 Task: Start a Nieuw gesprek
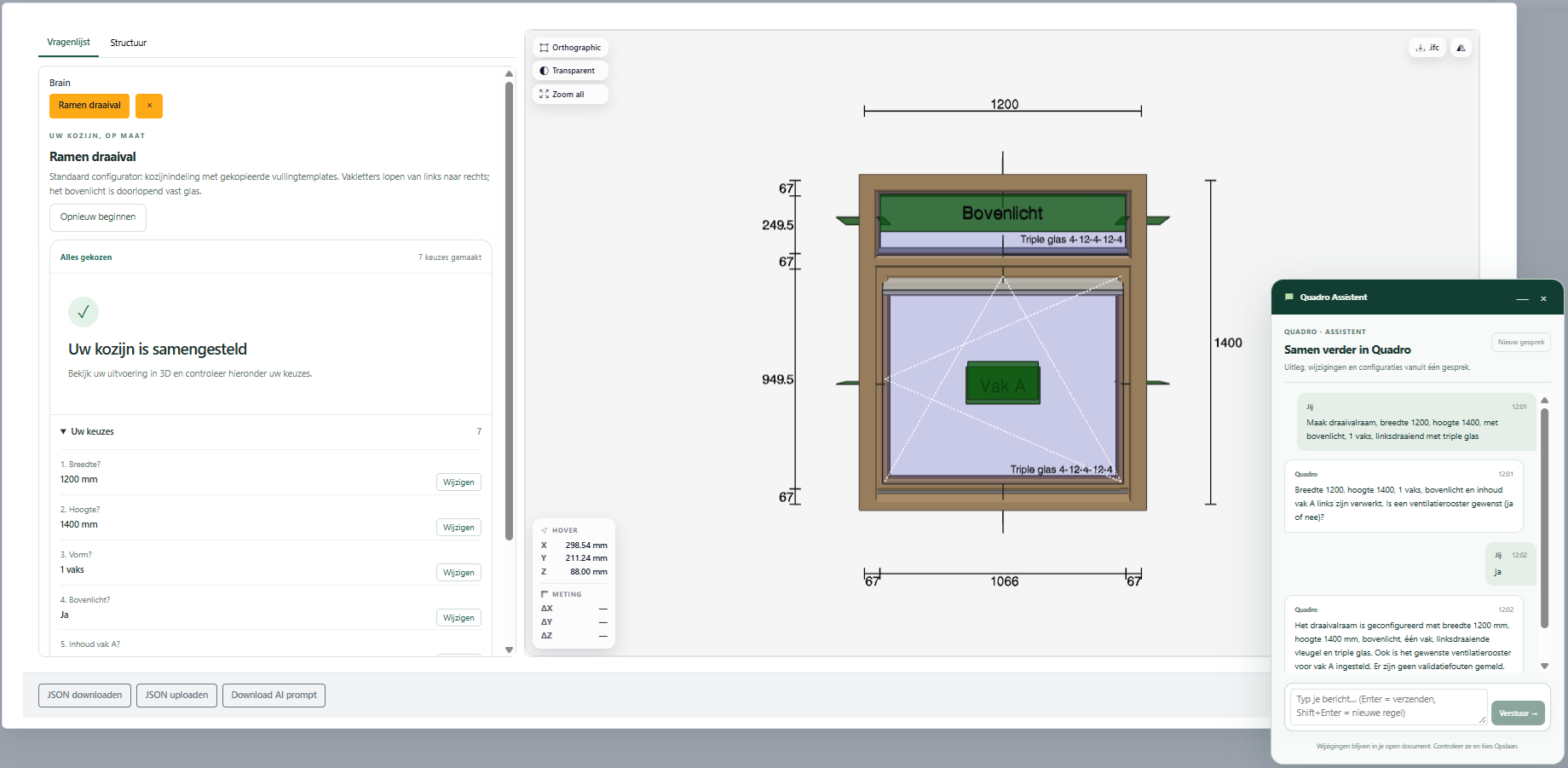click(1521, 343)
